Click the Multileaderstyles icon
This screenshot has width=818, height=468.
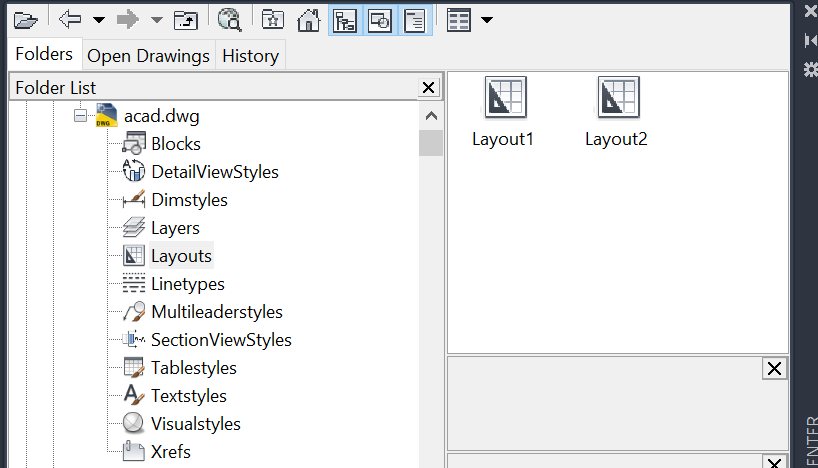134,311
